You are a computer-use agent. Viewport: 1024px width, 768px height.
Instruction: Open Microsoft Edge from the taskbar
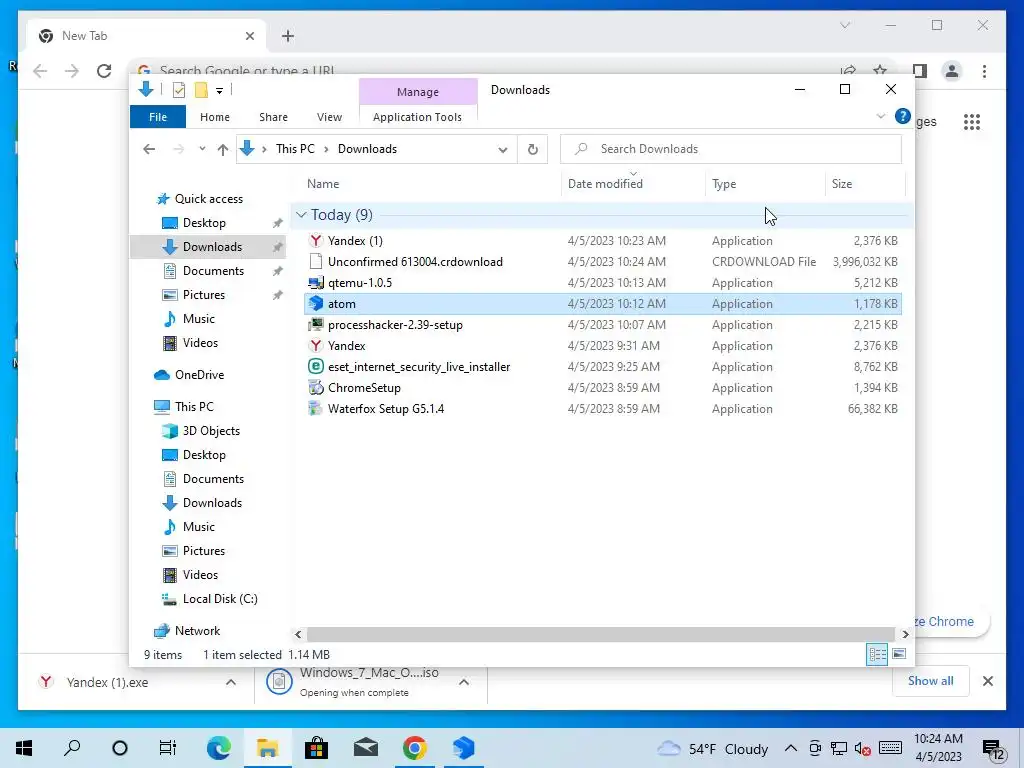(218, 748)
